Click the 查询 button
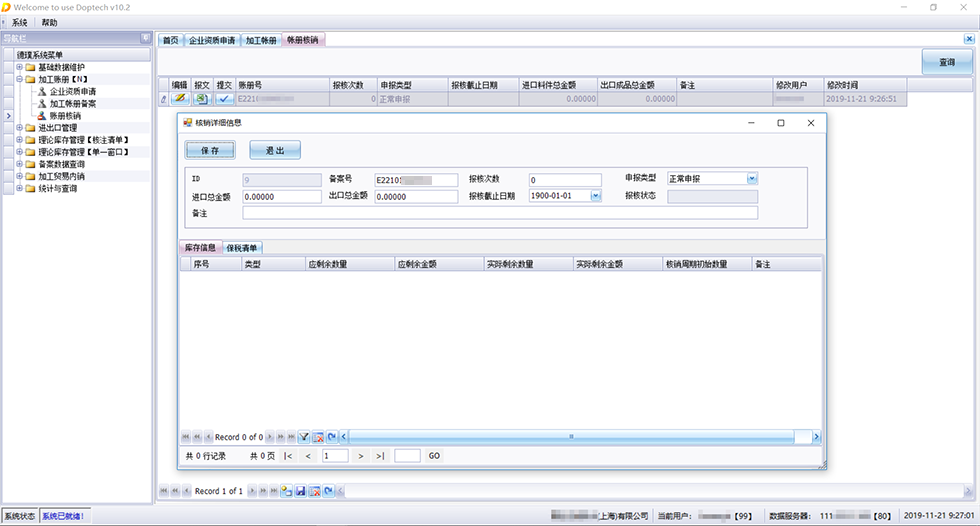Viewport: 980px width, 526px height. coord(947,62)
